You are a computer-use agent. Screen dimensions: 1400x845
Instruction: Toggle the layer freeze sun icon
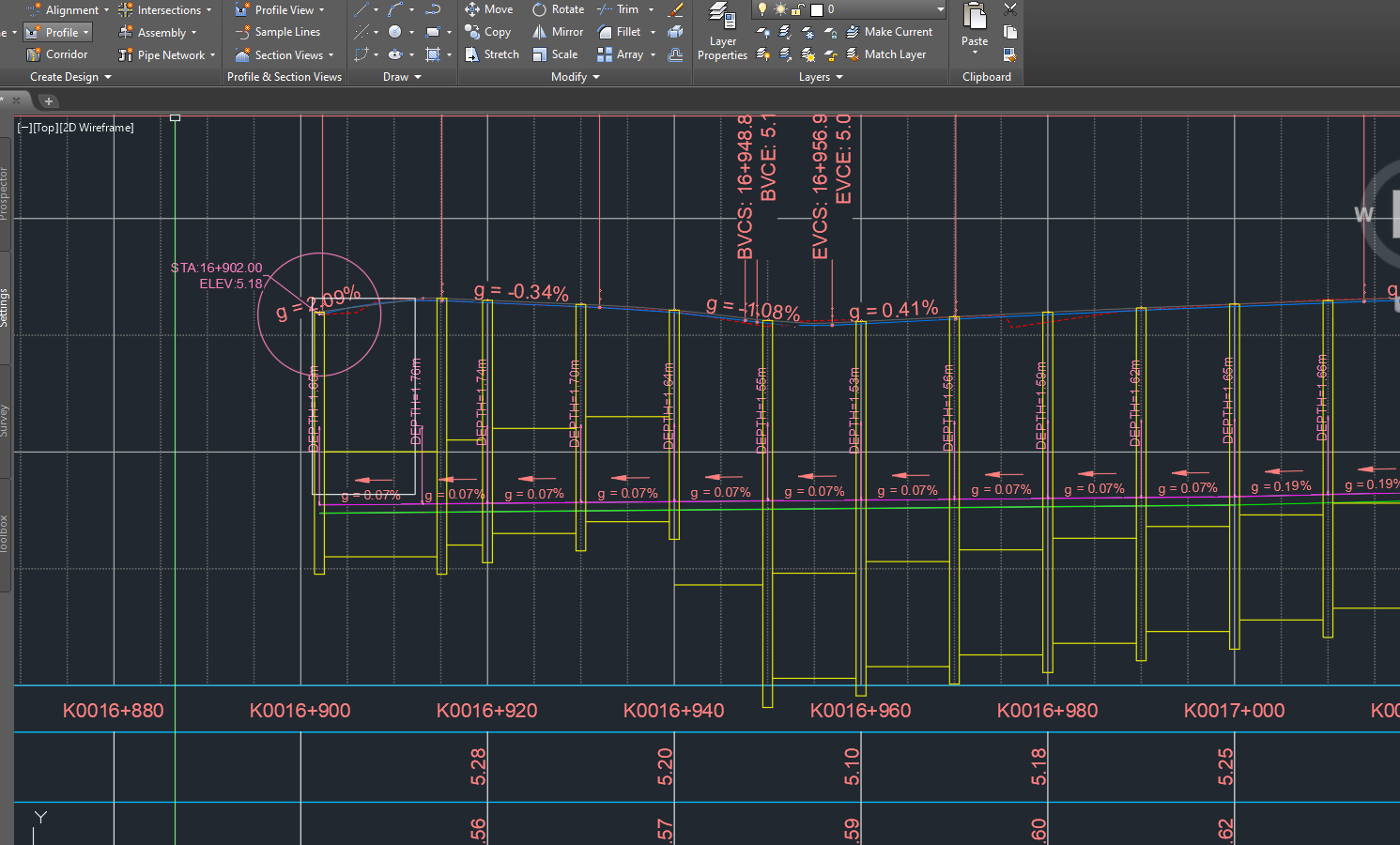coord(781,8)
